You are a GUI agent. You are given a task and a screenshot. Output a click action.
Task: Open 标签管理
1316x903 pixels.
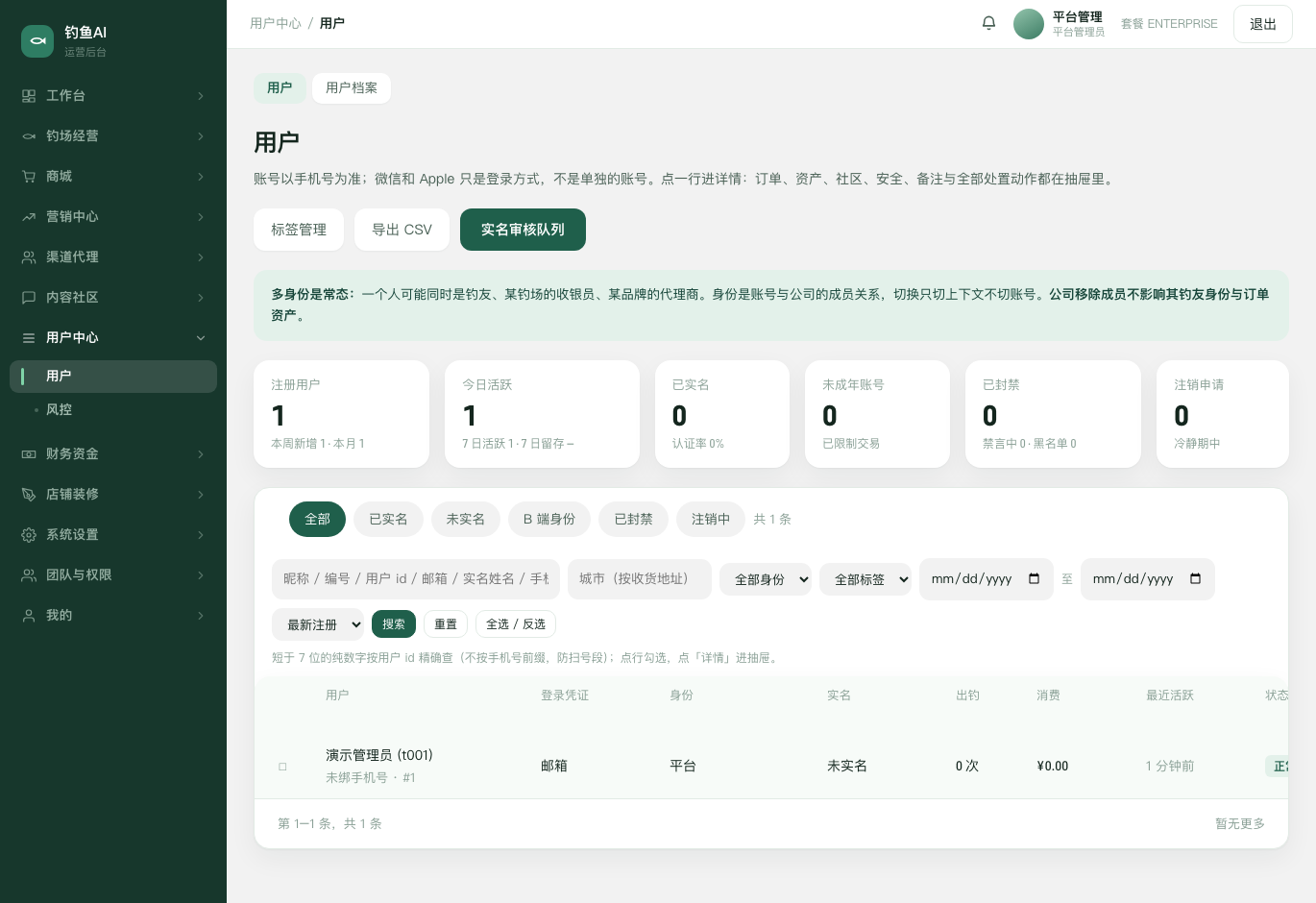coord(299,230)
